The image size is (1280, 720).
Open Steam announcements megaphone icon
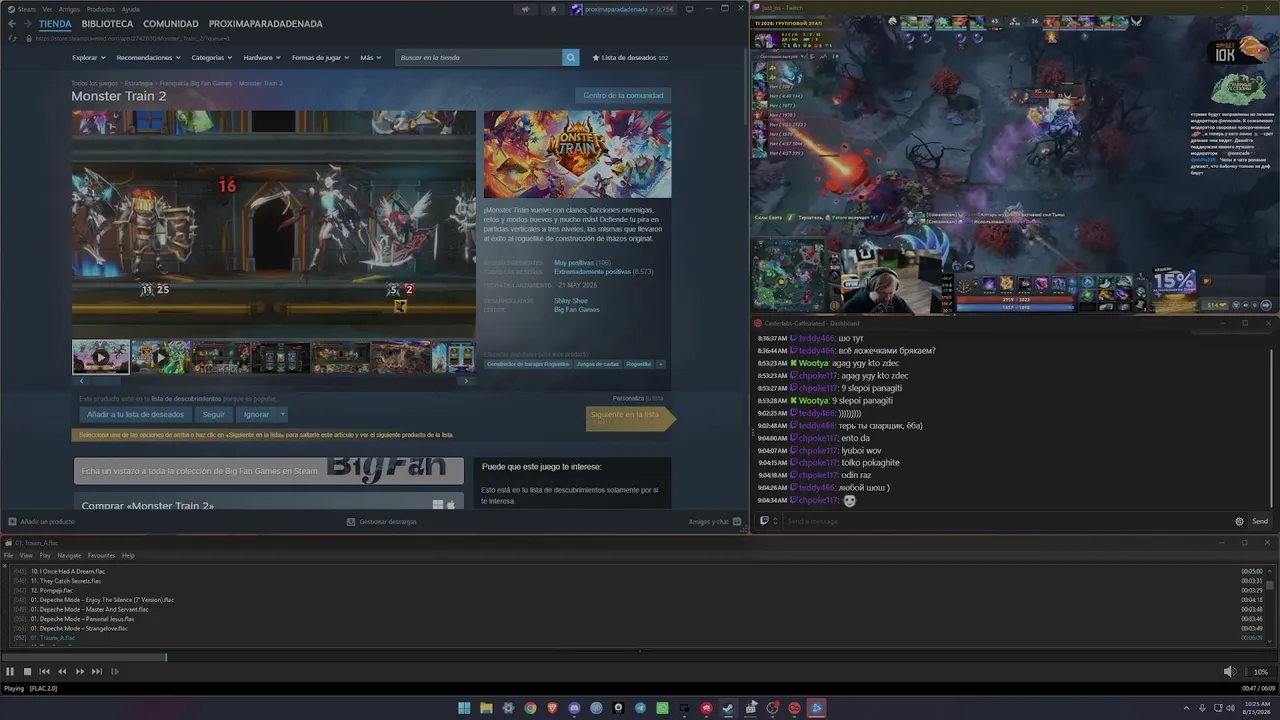pos(525,9)
